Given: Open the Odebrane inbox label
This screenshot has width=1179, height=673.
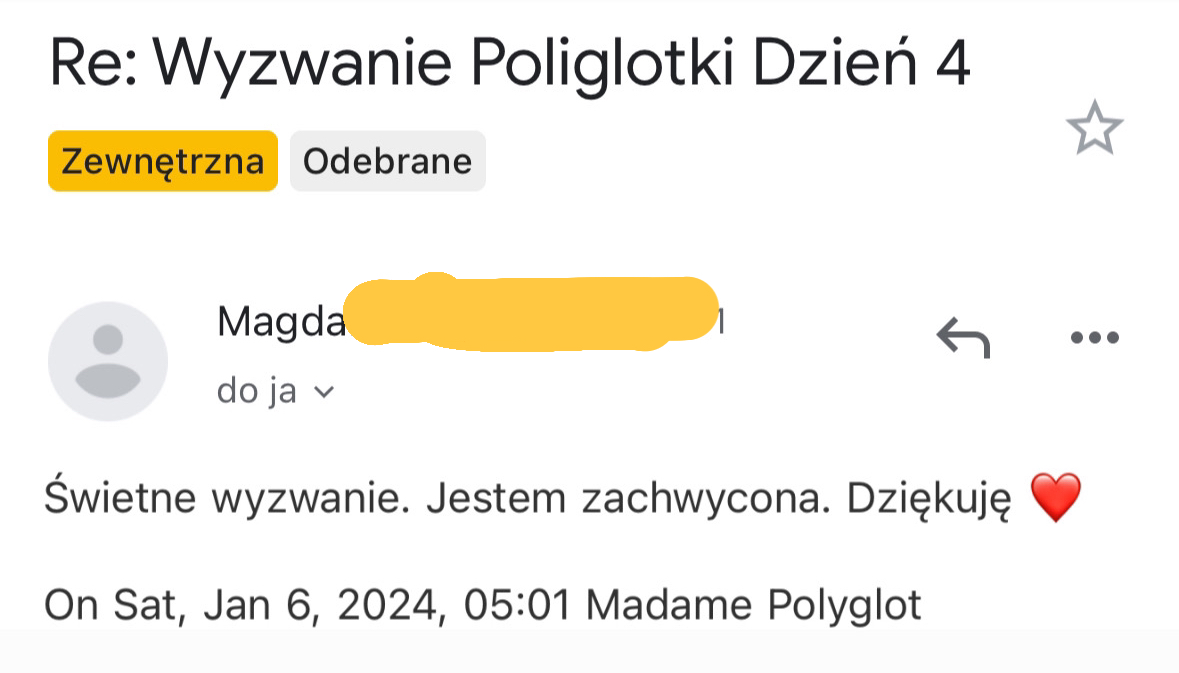Looking at the screenshot, I should [x=387, y=161].
